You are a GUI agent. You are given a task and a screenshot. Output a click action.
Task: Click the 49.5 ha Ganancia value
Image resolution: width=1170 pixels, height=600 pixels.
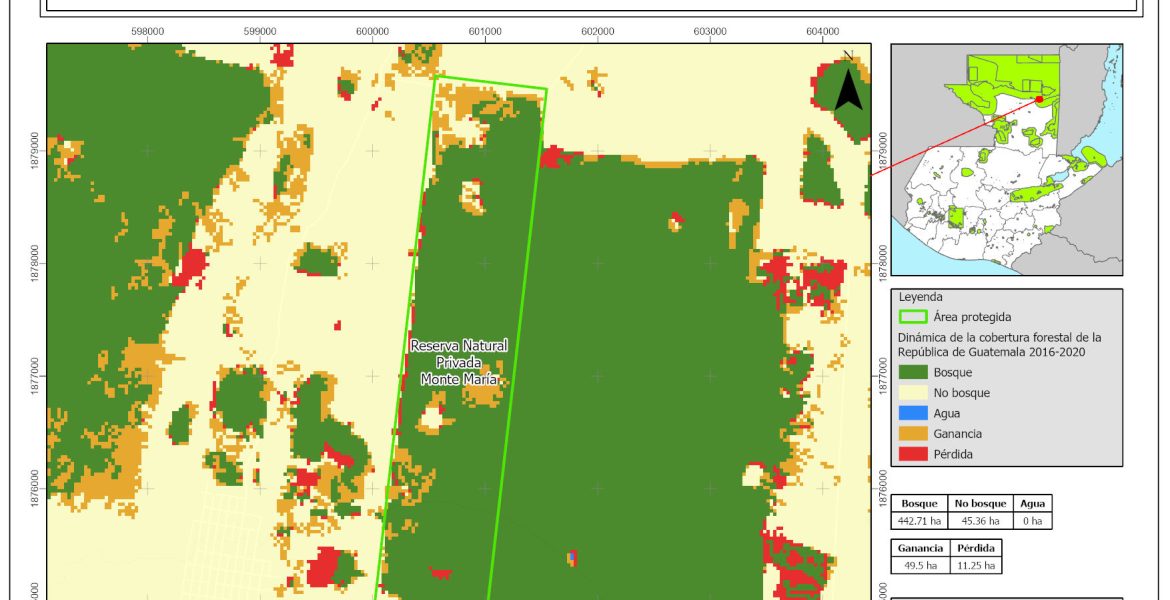[x=917, y=565]
